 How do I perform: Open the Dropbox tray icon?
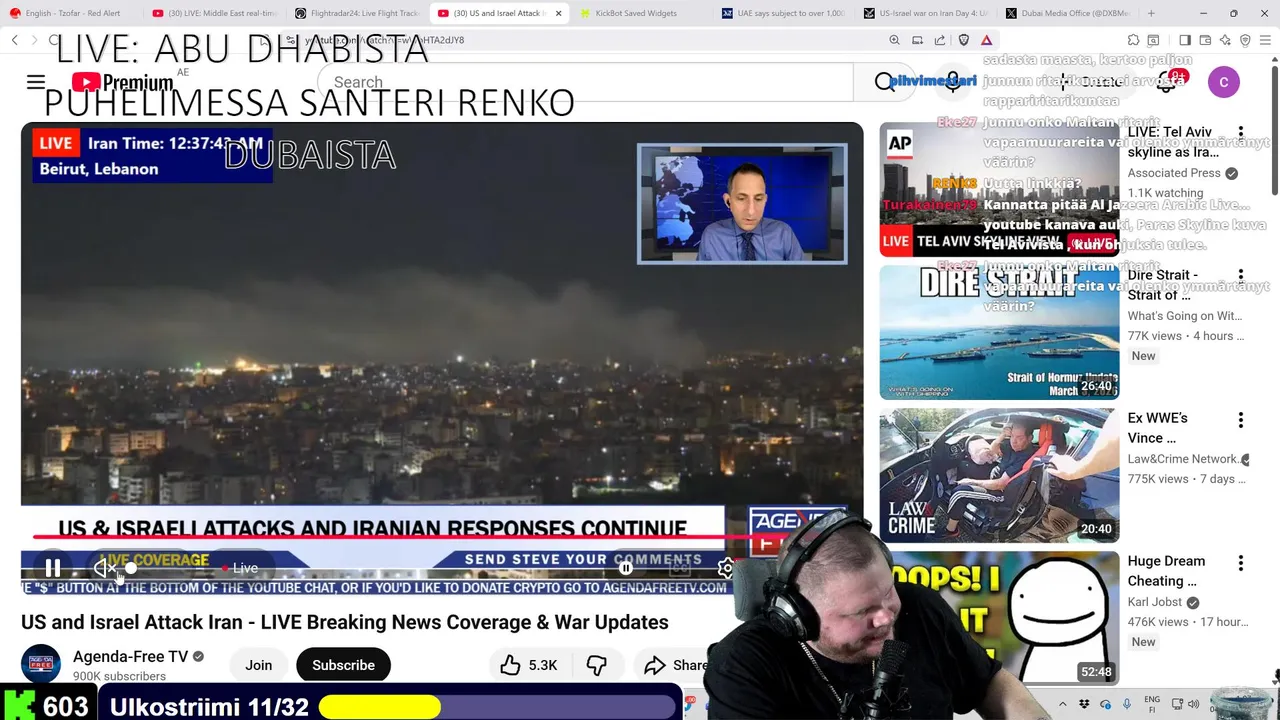click(x=1085, y=704)
